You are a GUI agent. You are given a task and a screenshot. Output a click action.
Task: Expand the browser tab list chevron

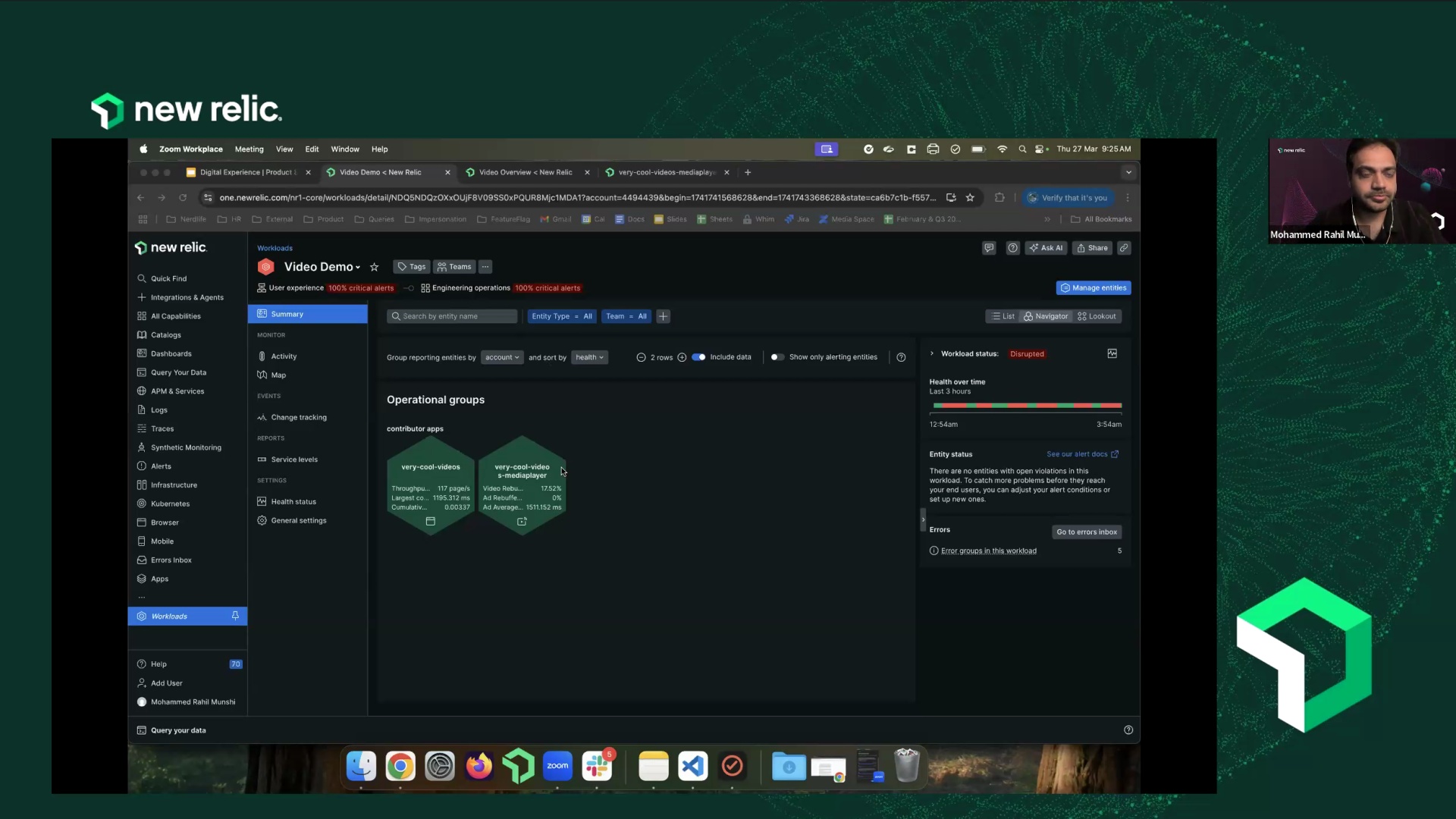point(1128,172)
